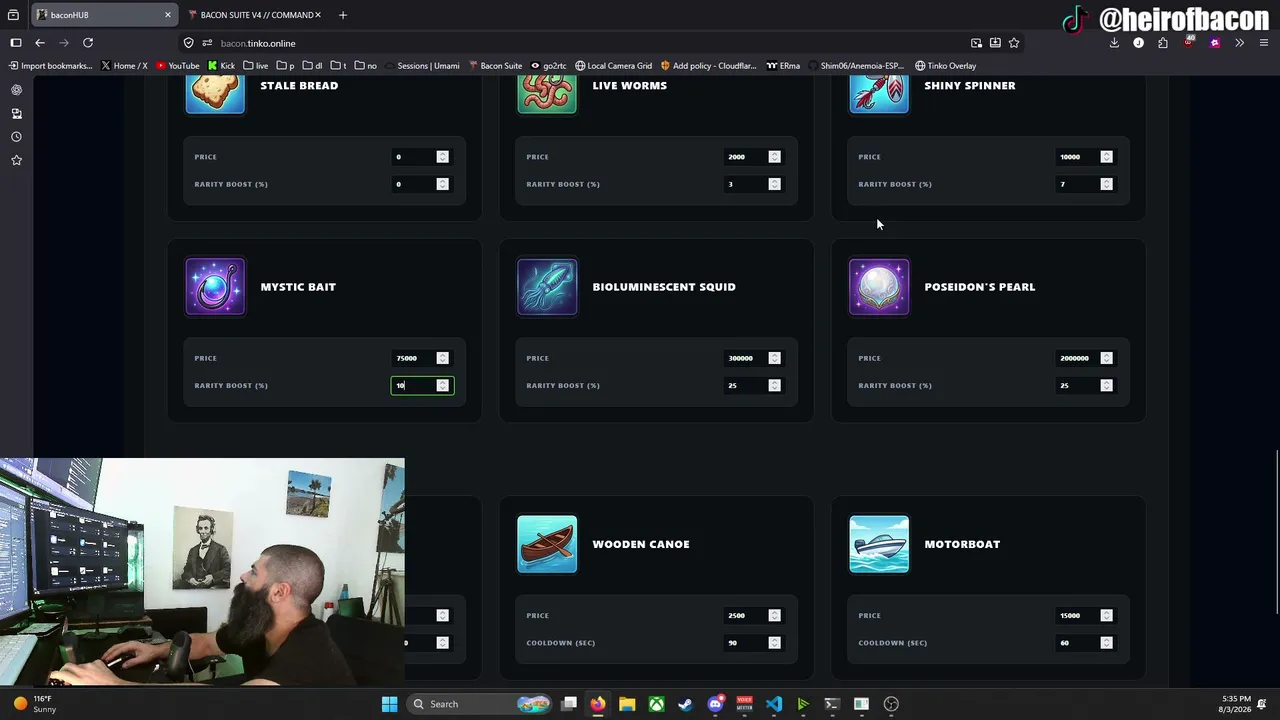Open OBS Studio from the taskbar

891,704
